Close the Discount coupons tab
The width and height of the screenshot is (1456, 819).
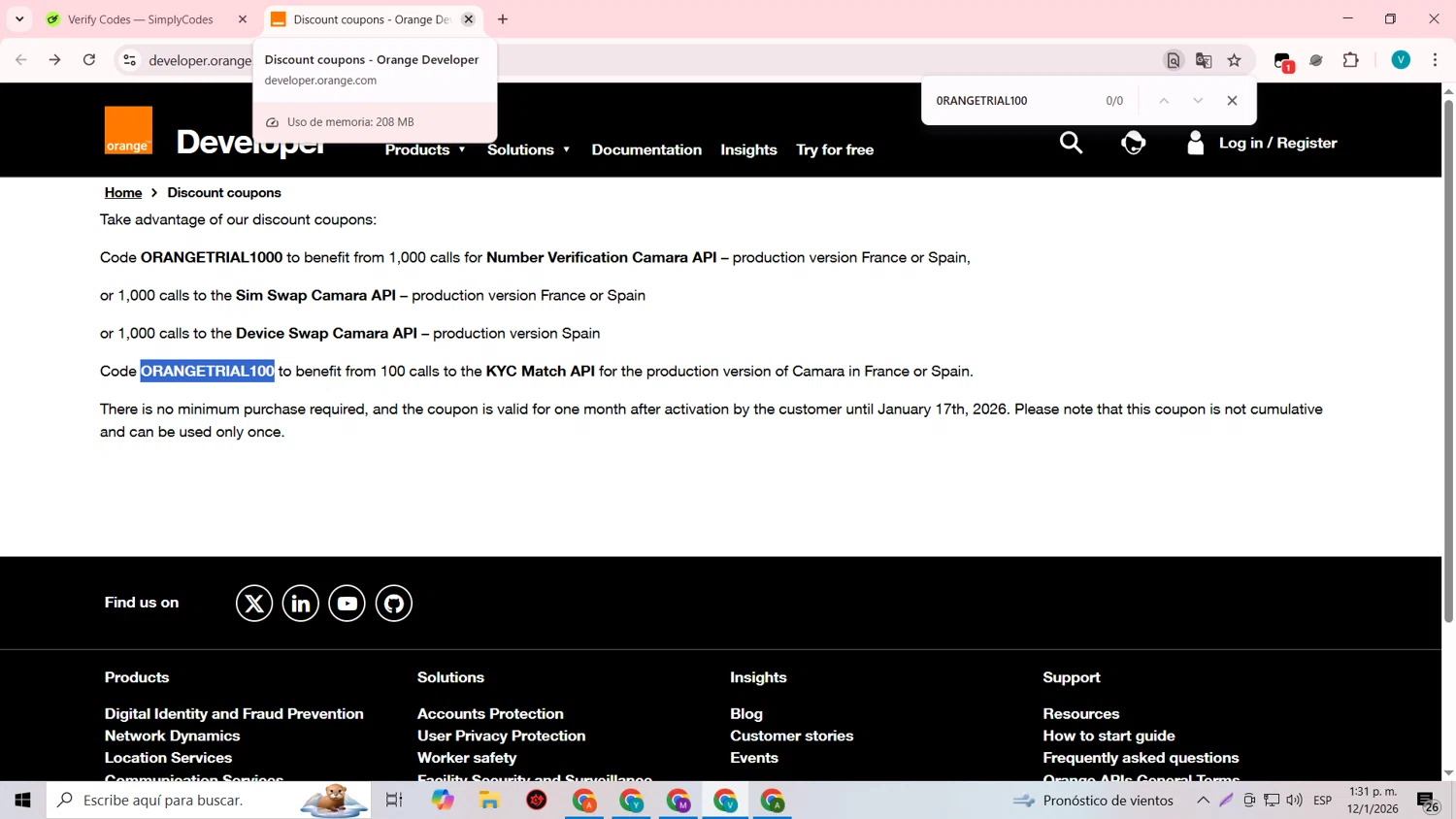(x=468, y=19)
